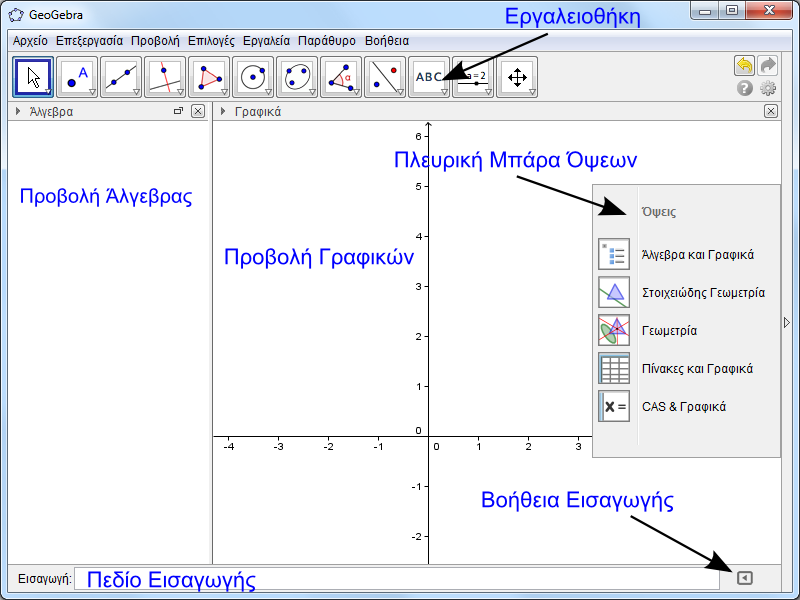The width and height of the screenshot is (800, 600).
Task: Select the Angle tool
Action: point(341,78)
